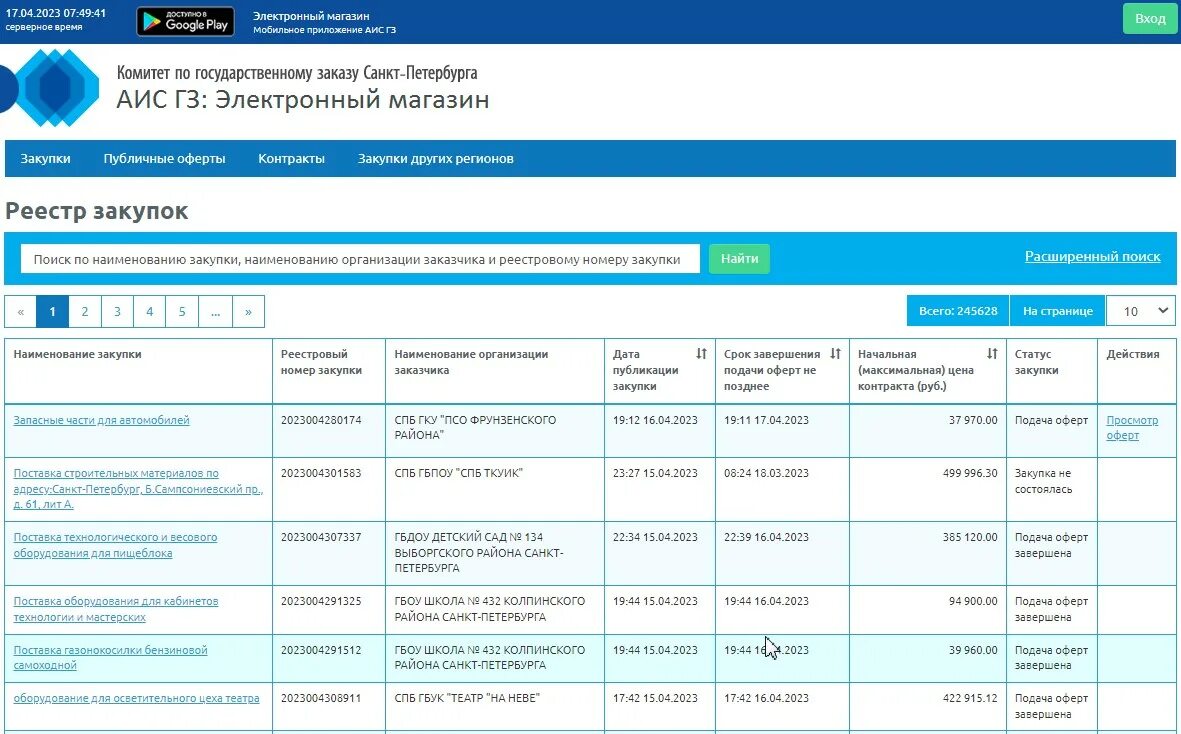Click the Статус закупки column header
The width and height of the screenshot is (1181, 734).
point(1036,362)
